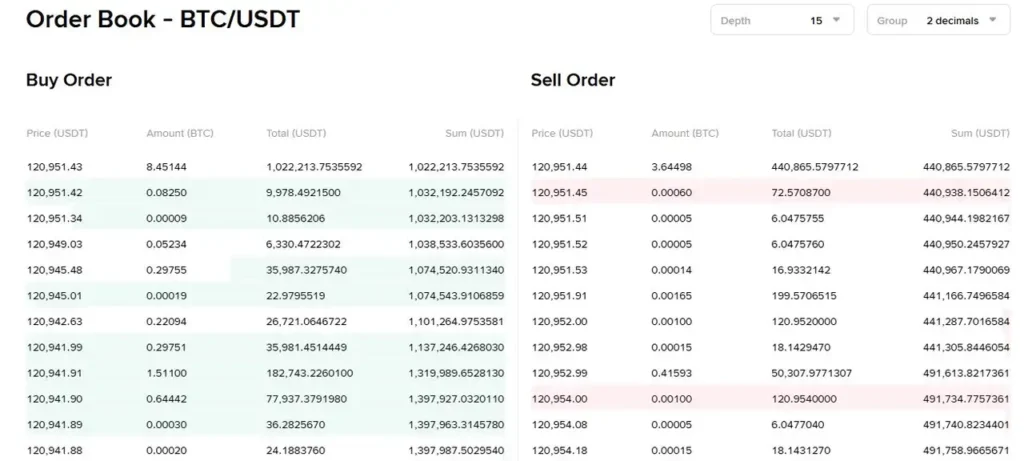
Task: Choose the highlighted sell price 120,954.00
Action: point(560,399)
